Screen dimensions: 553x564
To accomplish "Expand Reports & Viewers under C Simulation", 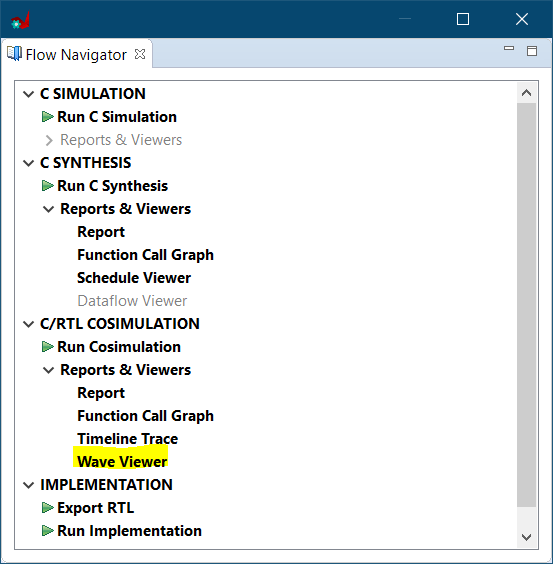I will click(x=49, y=140).
